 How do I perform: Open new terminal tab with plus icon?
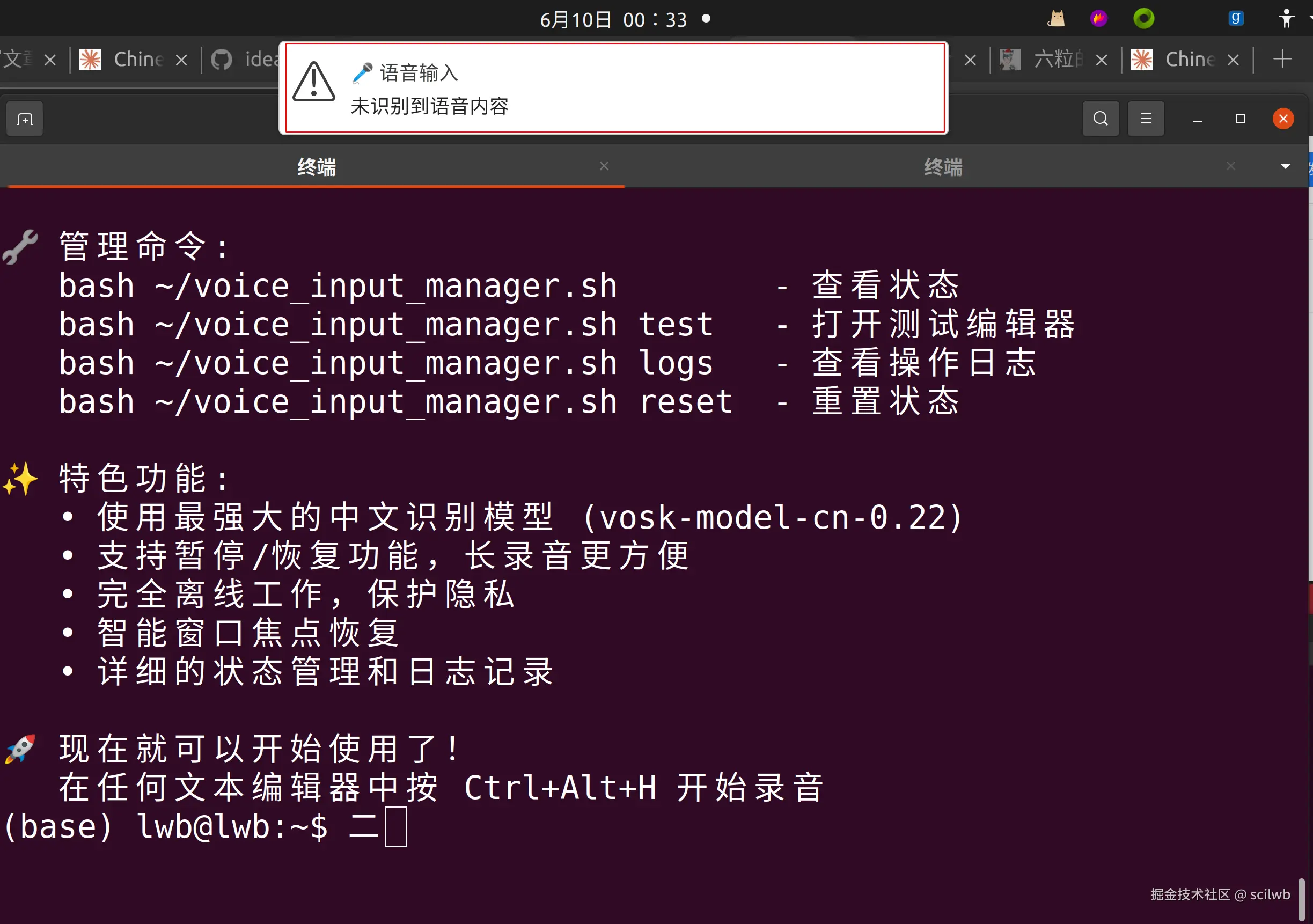point(25,119)
